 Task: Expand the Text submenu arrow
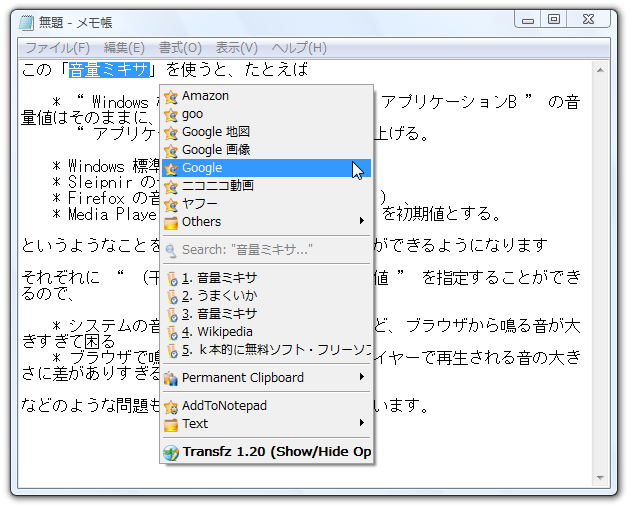coord(362,422)
